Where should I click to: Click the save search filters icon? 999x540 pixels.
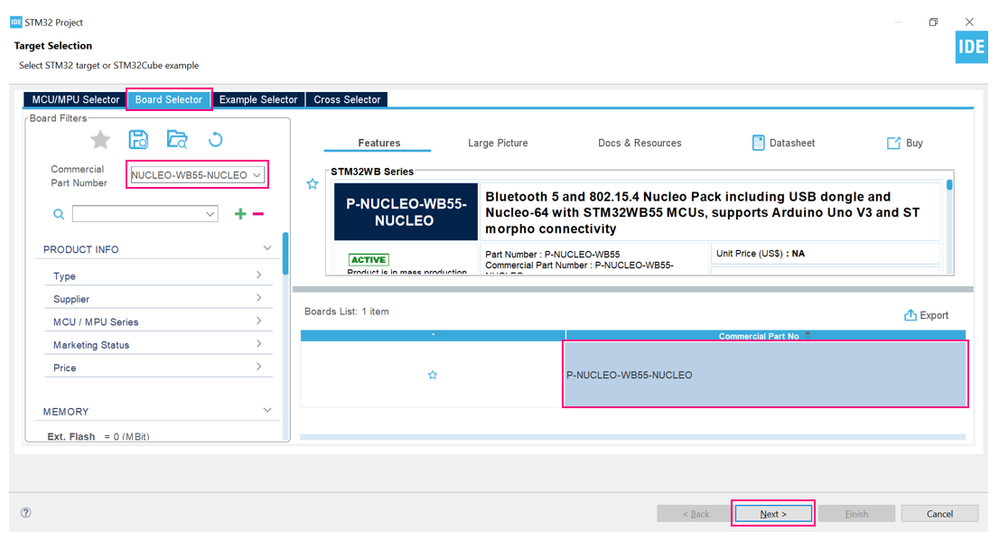point(138,139)
